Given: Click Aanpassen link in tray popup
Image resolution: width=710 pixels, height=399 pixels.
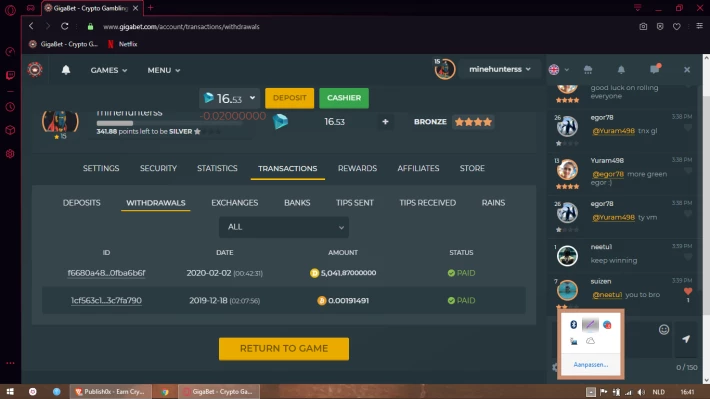Looking at the screenshot, I should [590, 365].
